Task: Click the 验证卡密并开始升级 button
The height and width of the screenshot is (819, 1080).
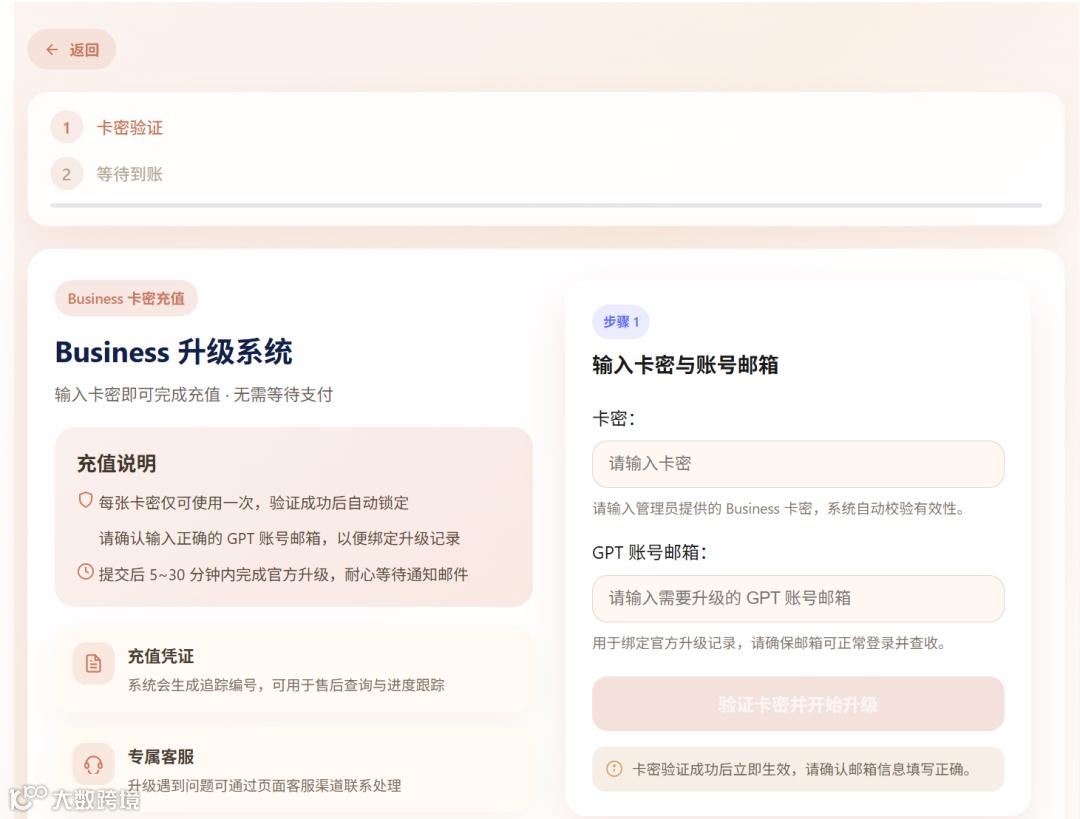Action: point(798,704)
